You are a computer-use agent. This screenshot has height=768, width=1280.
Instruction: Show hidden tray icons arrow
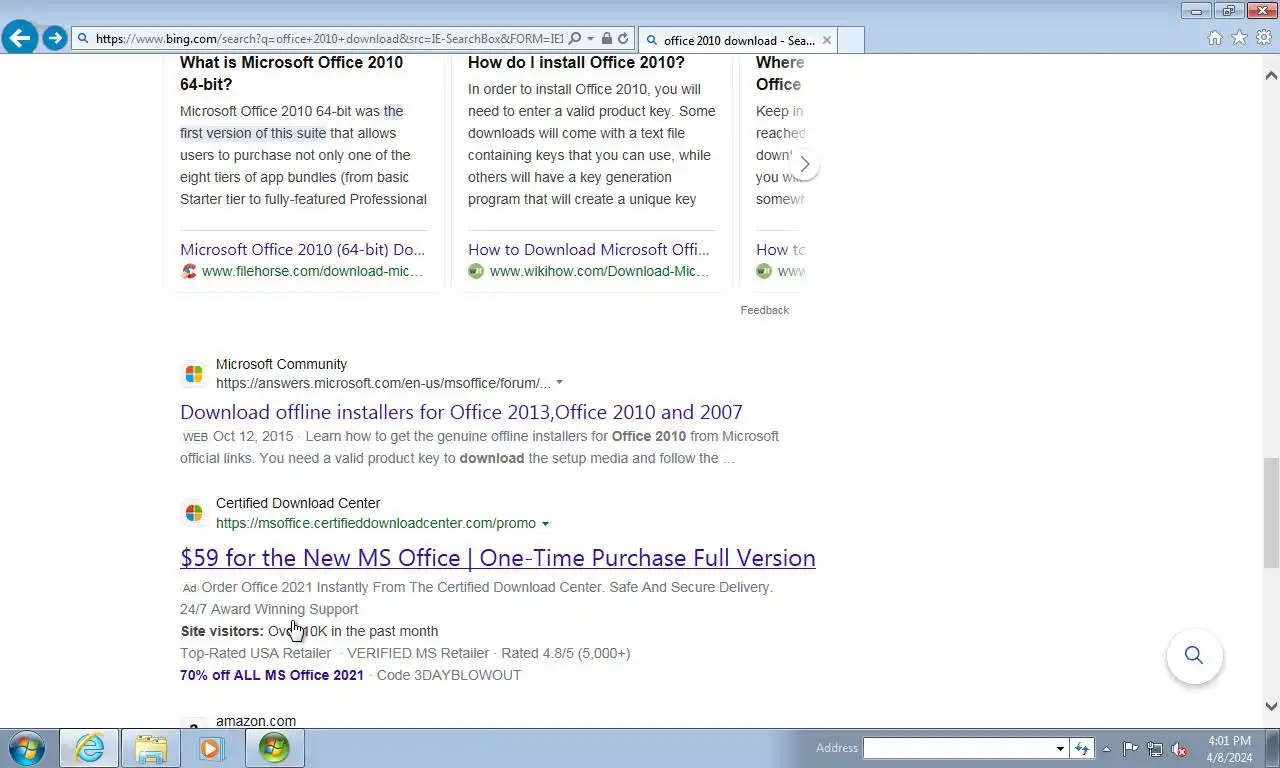[1106, 749]
